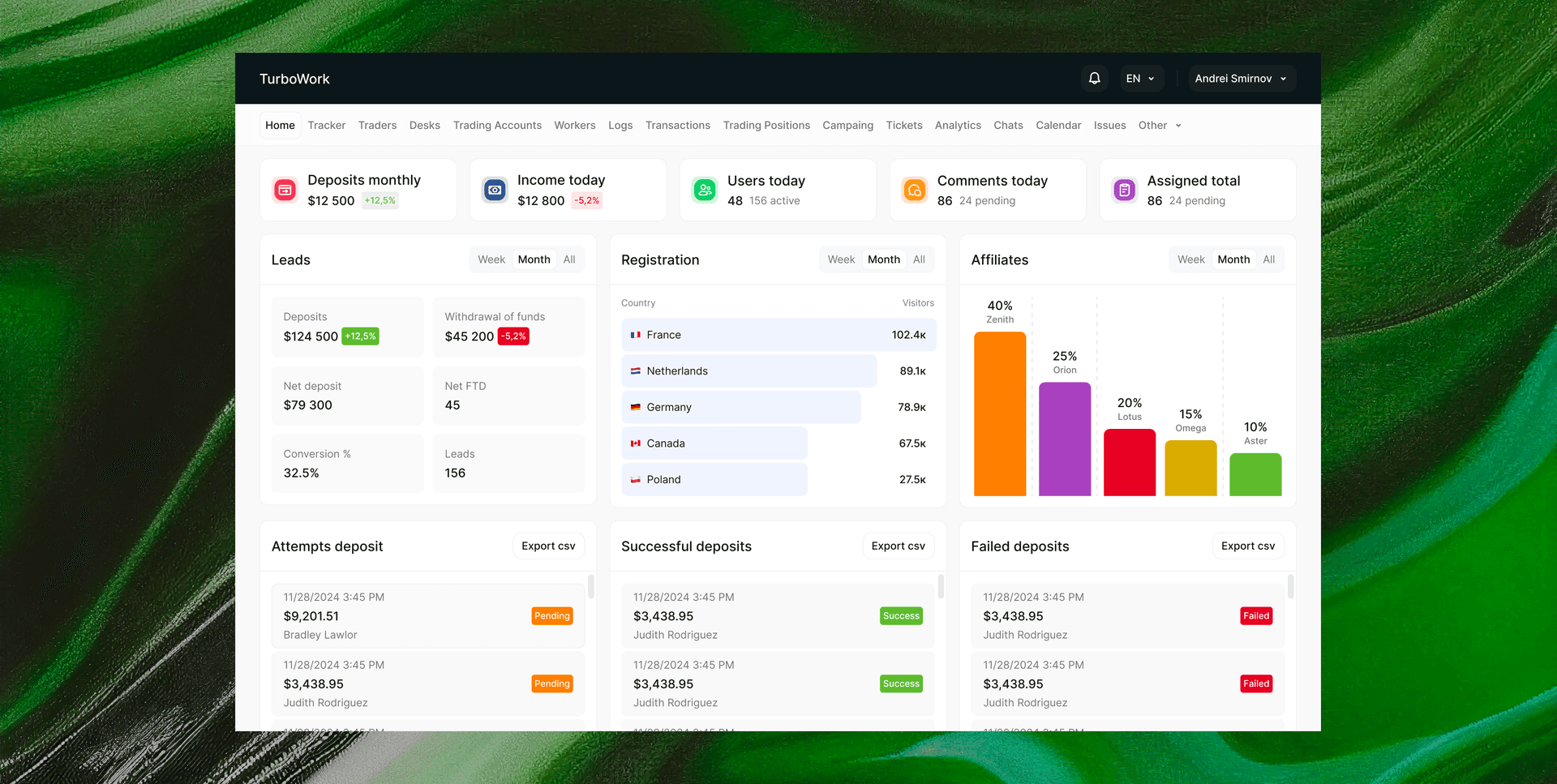Export Failed deposits as csv
This screenshot has width=1557, height=784.
click(x=1247, y=546)
